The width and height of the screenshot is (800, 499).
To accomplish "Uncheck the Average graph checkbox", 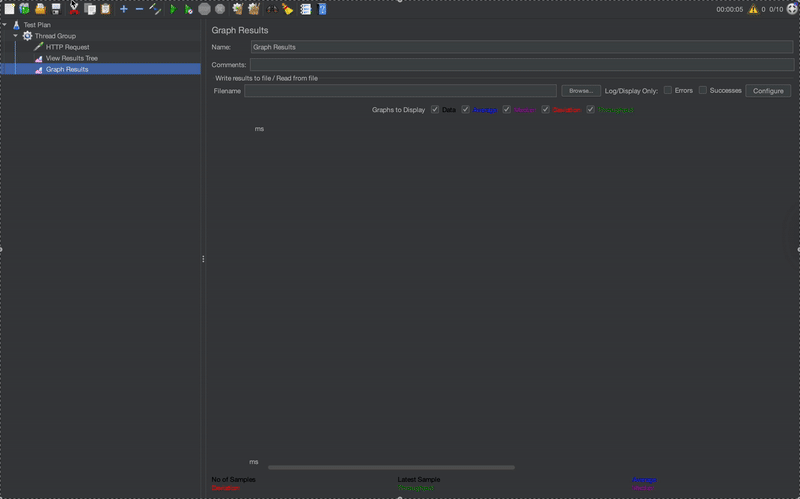I will coord(465,109).
